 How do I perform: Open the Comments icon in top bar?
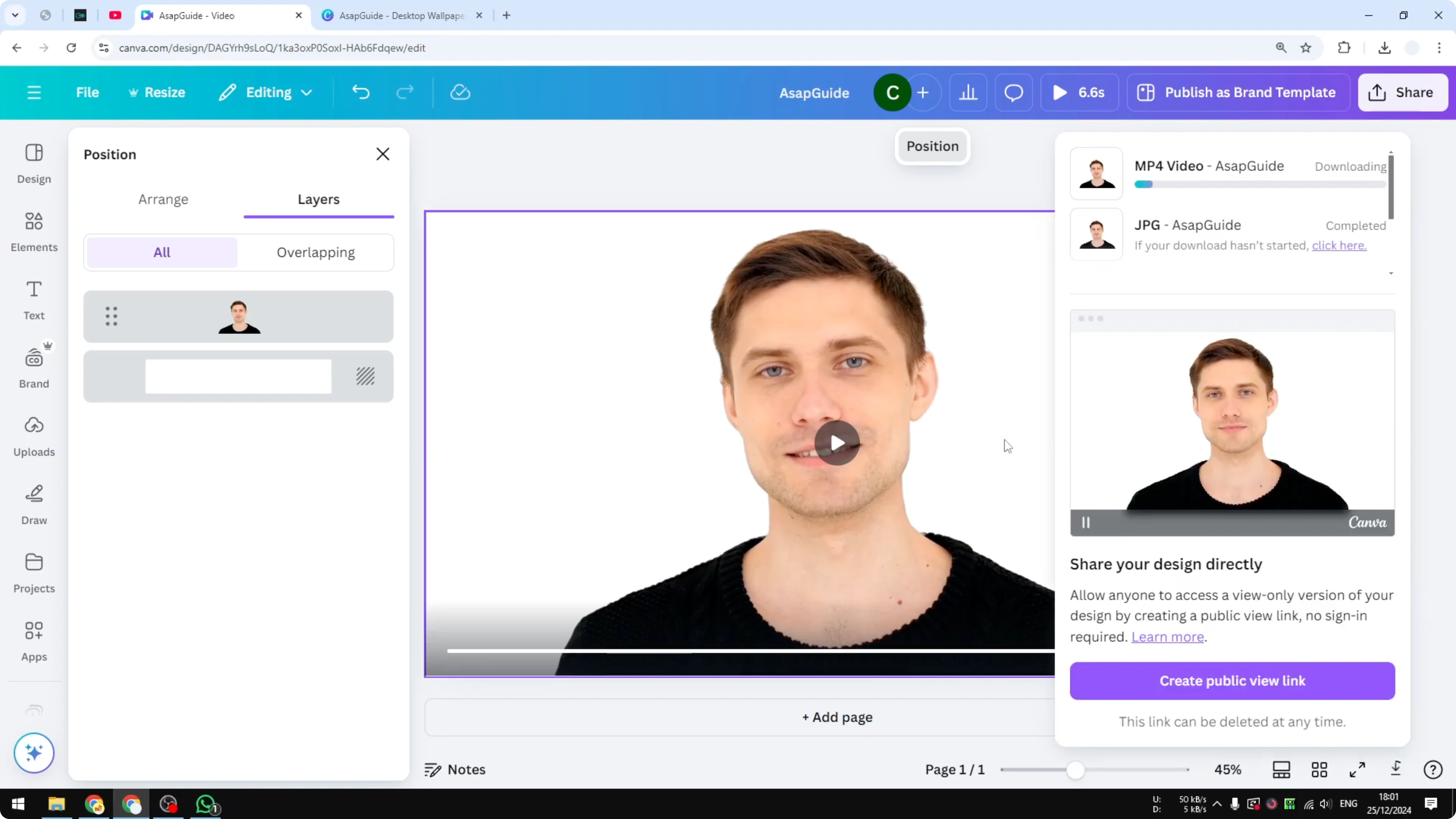click(x=1013, y=92)
